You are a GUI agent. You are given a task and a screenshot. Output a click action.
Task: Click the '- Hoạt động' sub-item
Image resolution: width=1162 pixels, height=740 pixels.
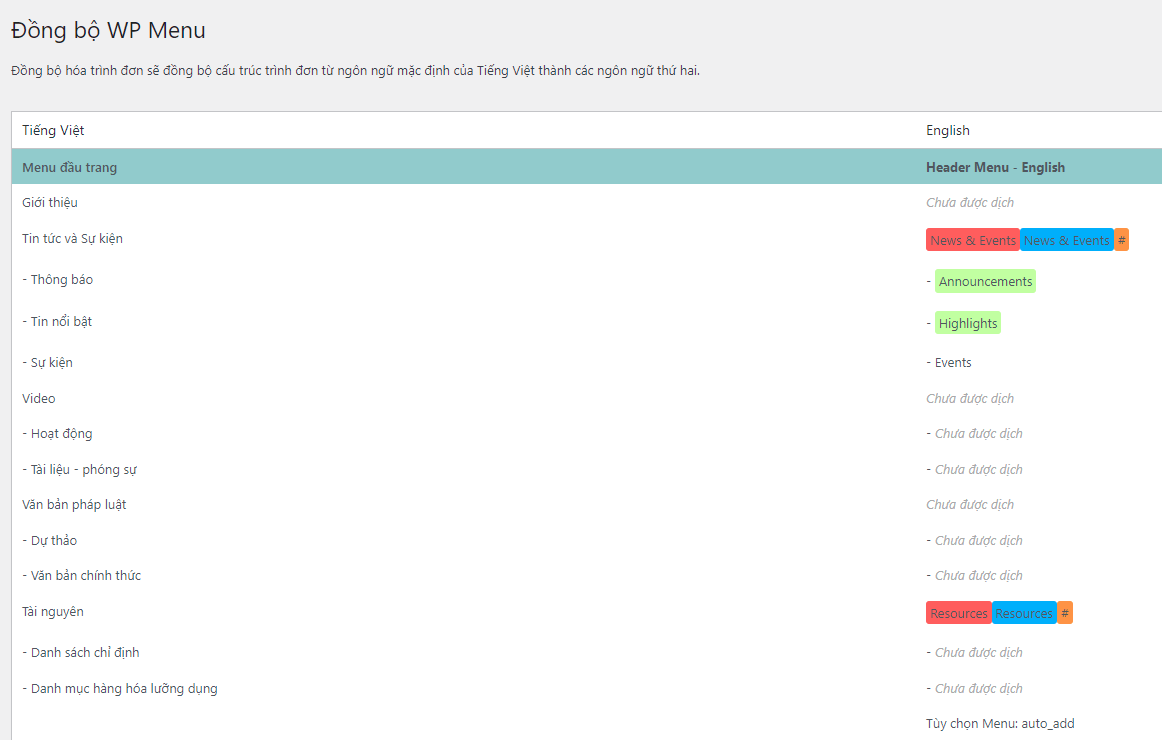57,433
